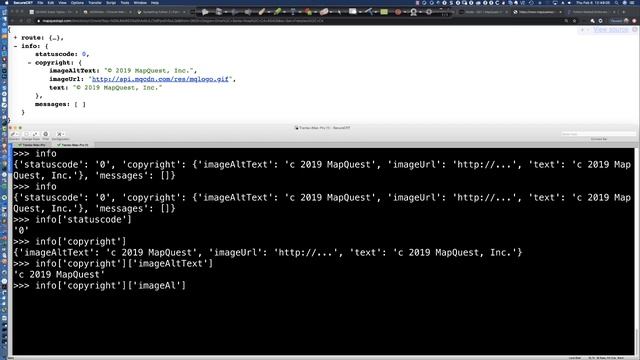Click the terminal line info['statuscode']
Image resolution: width=640 pixels, height=360 pixels.
pos(72,220)
